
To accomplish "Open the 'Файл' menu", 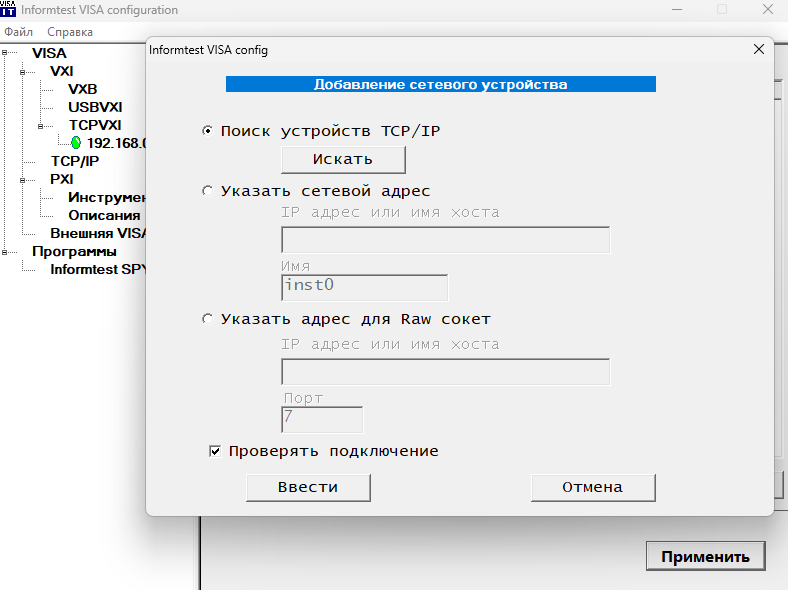I will [x=19, y=32].
